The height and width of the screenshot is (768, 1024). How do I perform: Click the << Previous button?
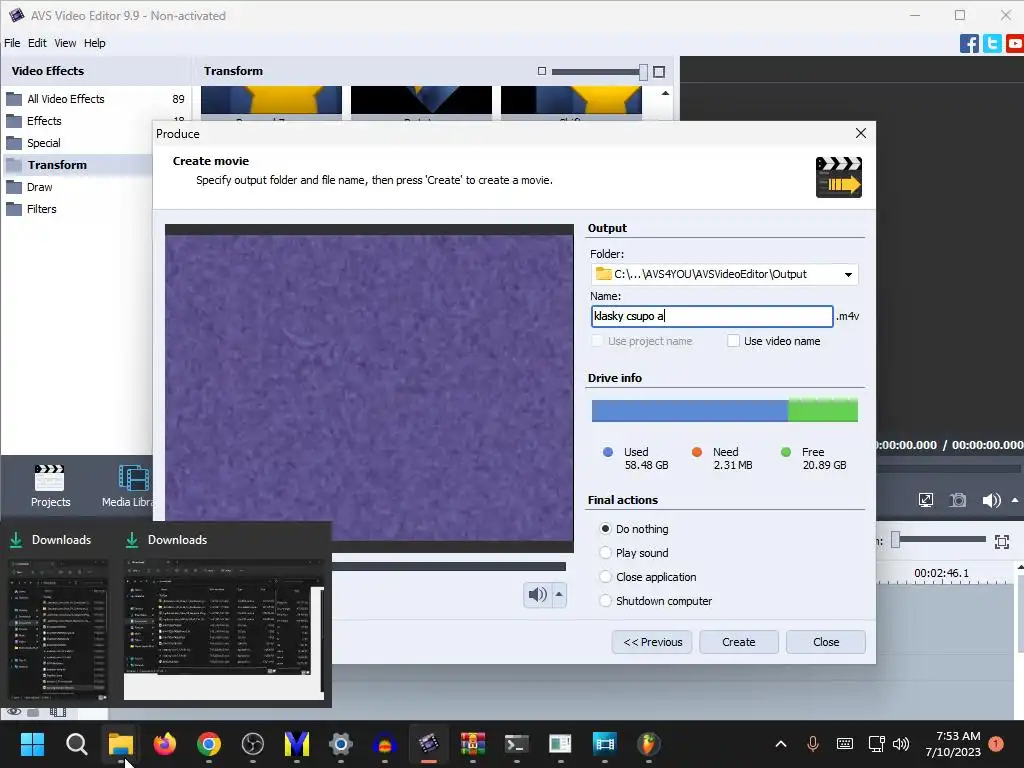[x=652, y=642]
